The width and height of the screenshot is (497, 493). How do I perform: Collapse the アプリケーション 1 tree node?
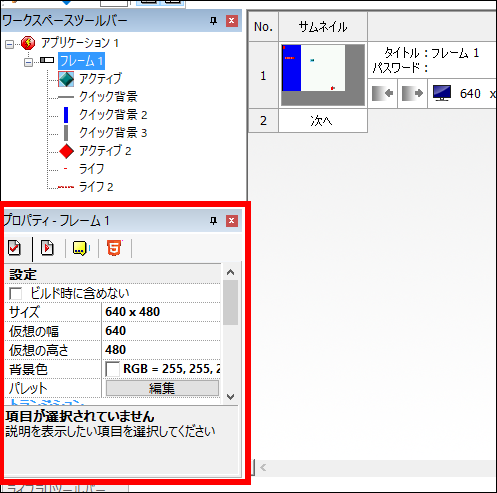[x=9, y=44]
